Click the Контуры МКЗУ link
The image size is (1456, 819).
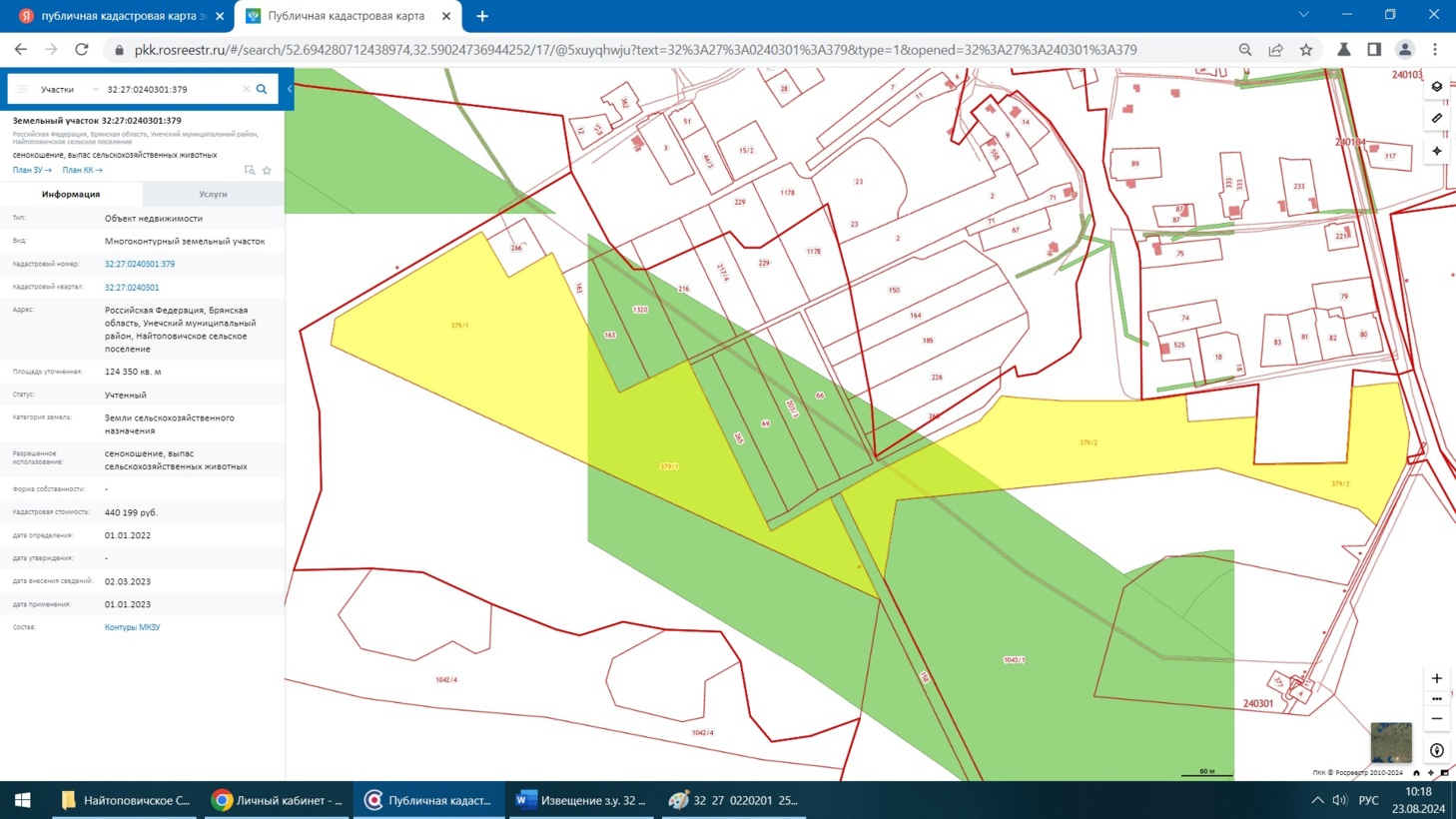(x=132, y=627)
